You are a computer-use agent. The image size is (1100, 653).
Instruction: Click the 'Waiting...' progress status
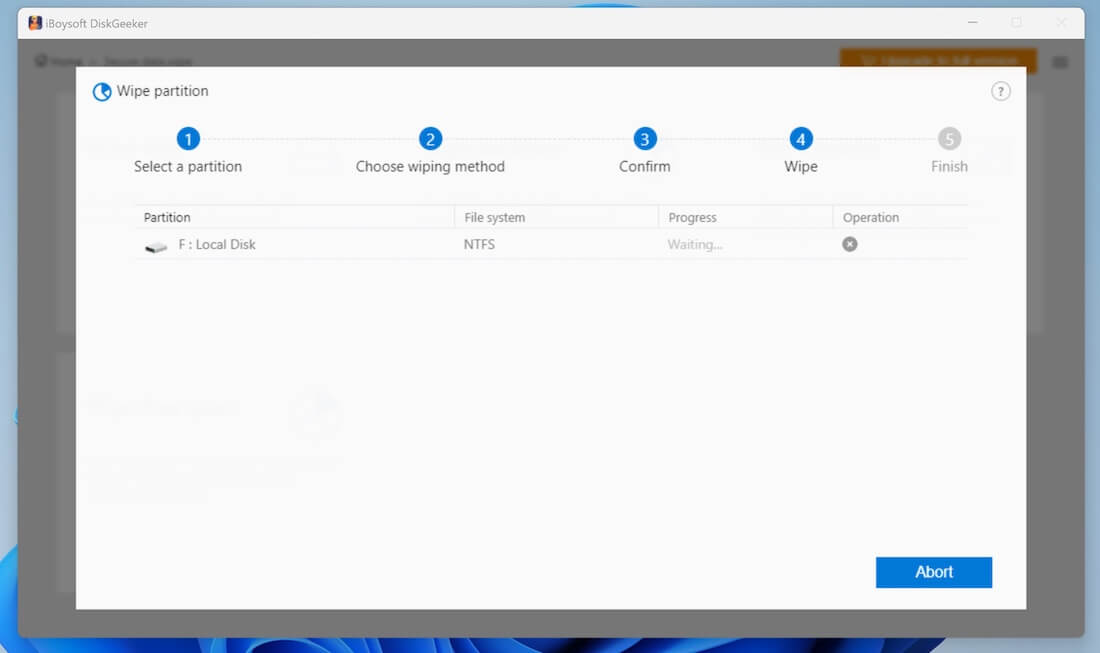point(695,244)
